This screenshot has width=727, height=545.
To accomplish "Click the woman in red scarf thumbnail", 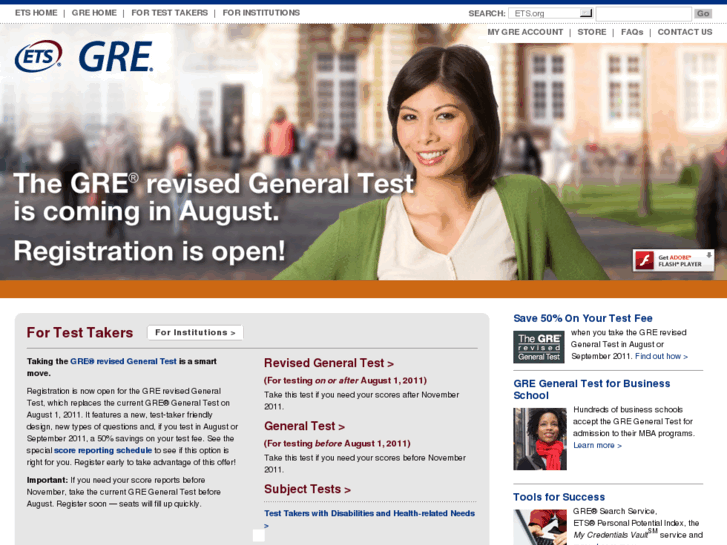I will (540, 439).
